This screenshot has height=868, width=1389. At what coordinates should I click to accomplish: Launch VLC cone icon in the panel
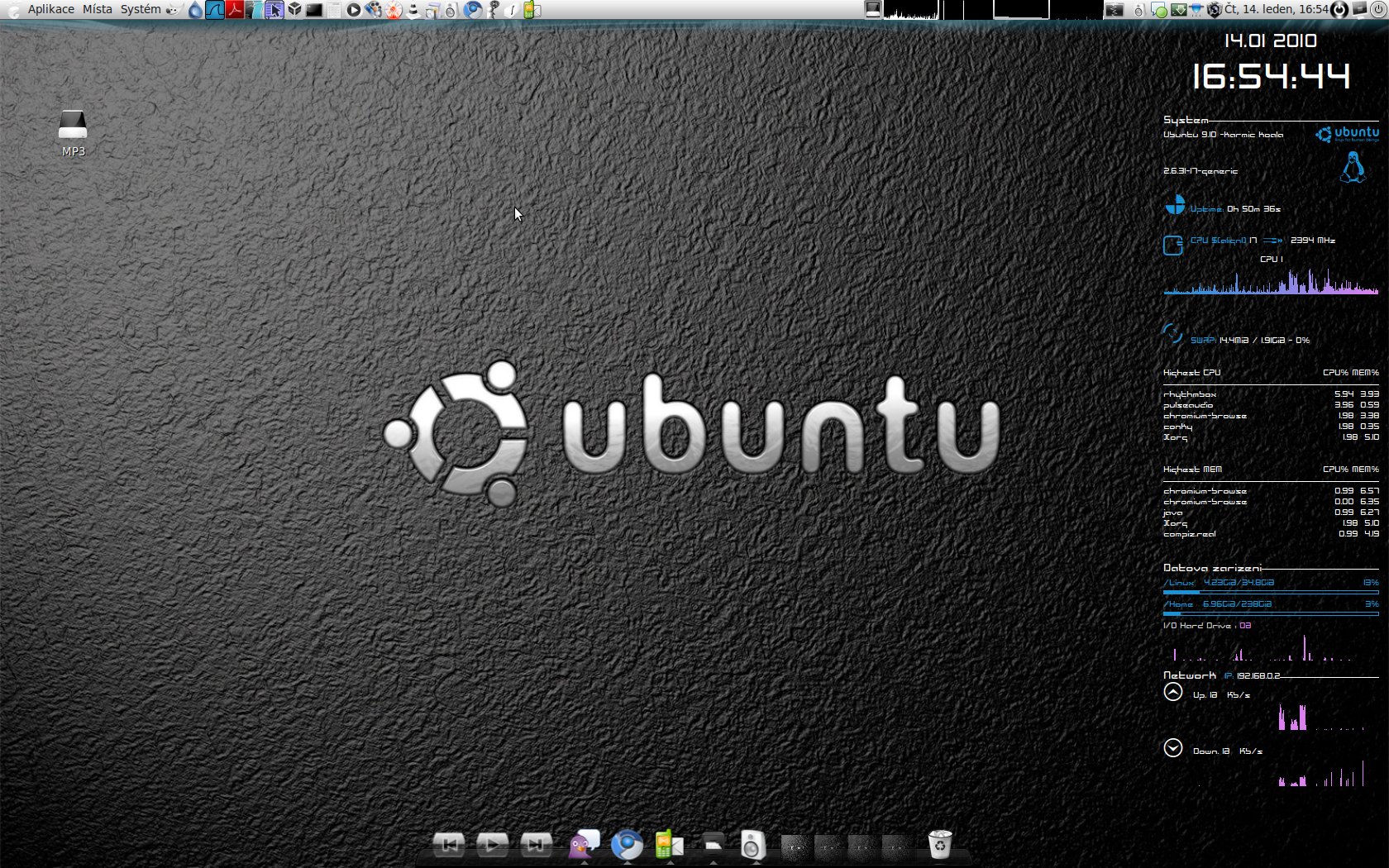click(413, 10)
